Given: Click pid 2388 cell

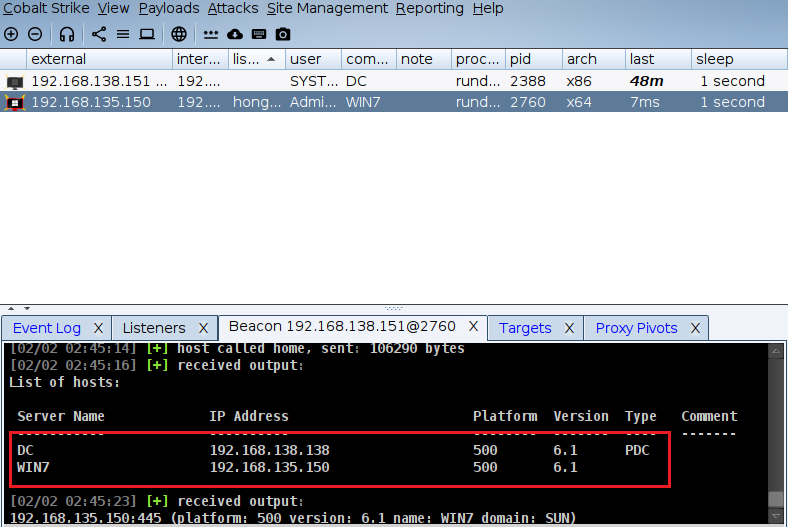Looking at the screenshot, I should click(x=528, y=81).
